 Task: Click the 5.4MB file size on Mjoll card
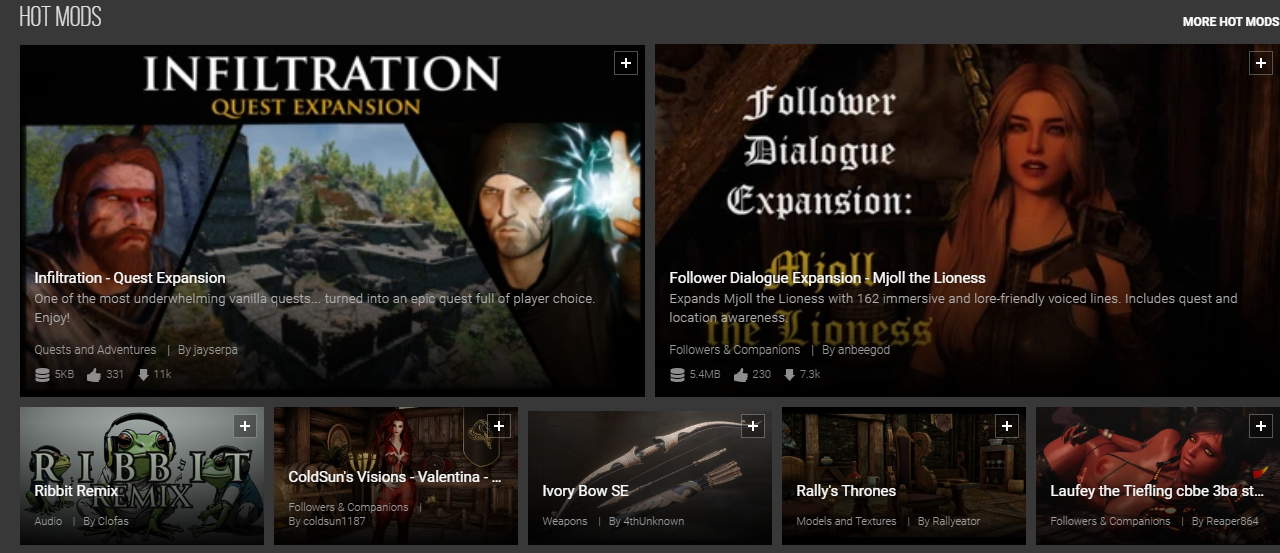(705, 375)
